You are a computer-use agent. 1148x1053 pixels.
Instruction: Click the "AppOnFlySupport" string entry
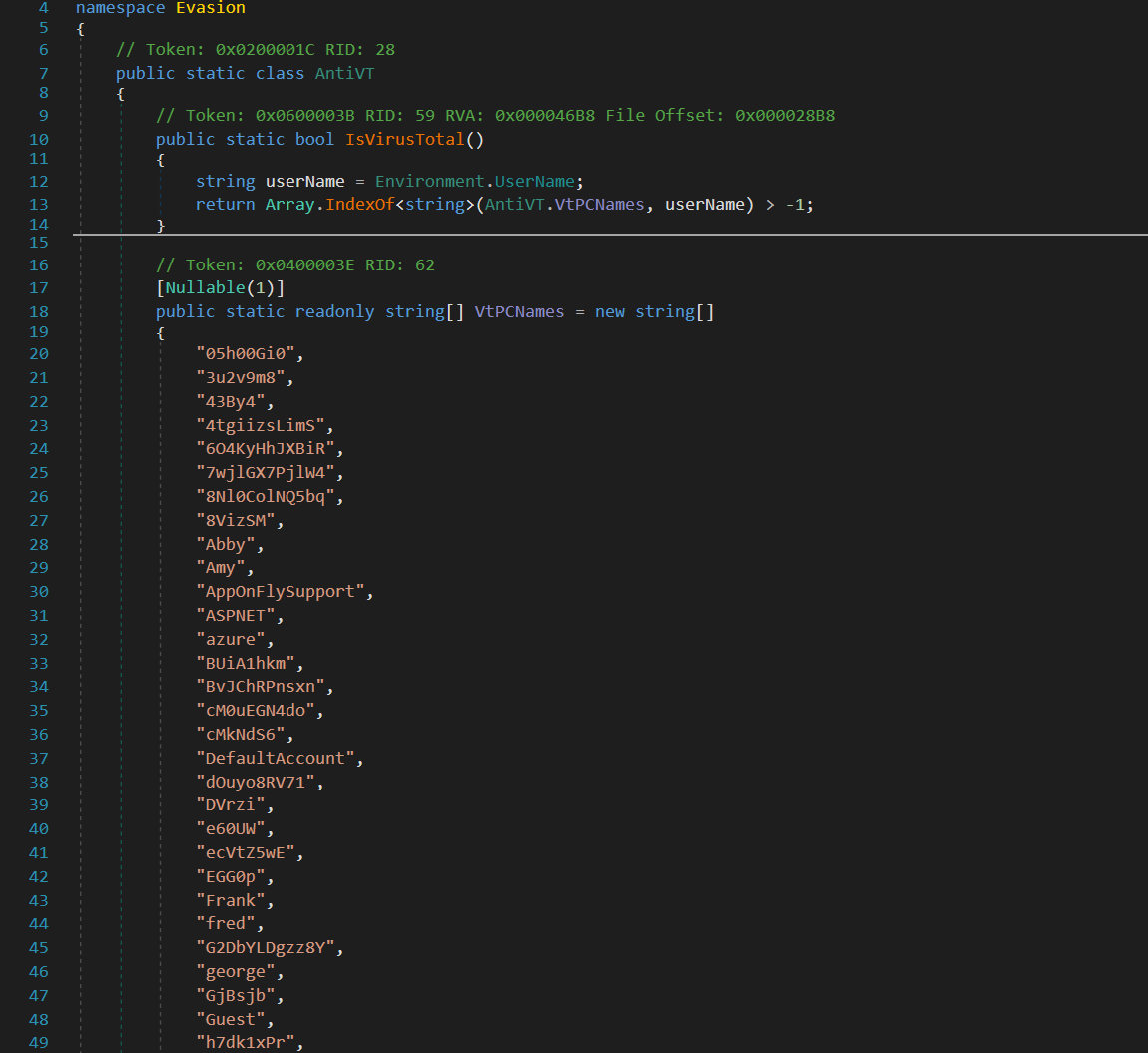point(280,591)
